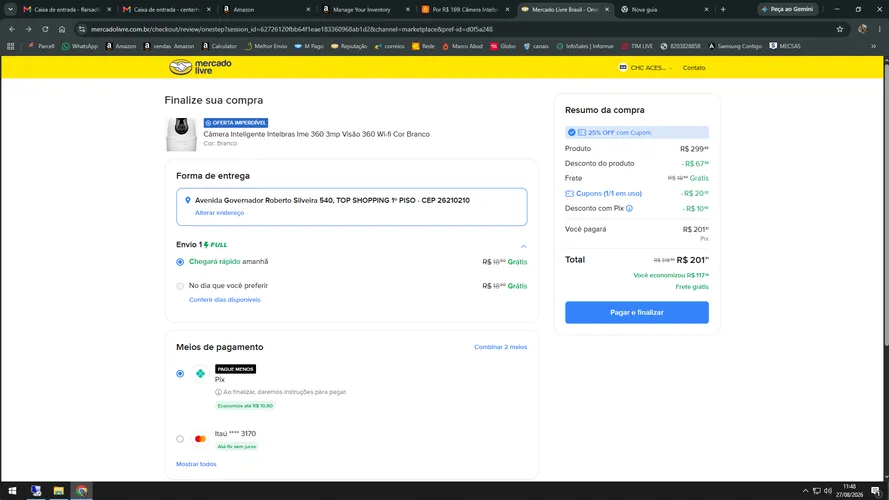Open the Rede bookmark
The height and width of the screenshot is (500, 889).
[x=424, y=46]
